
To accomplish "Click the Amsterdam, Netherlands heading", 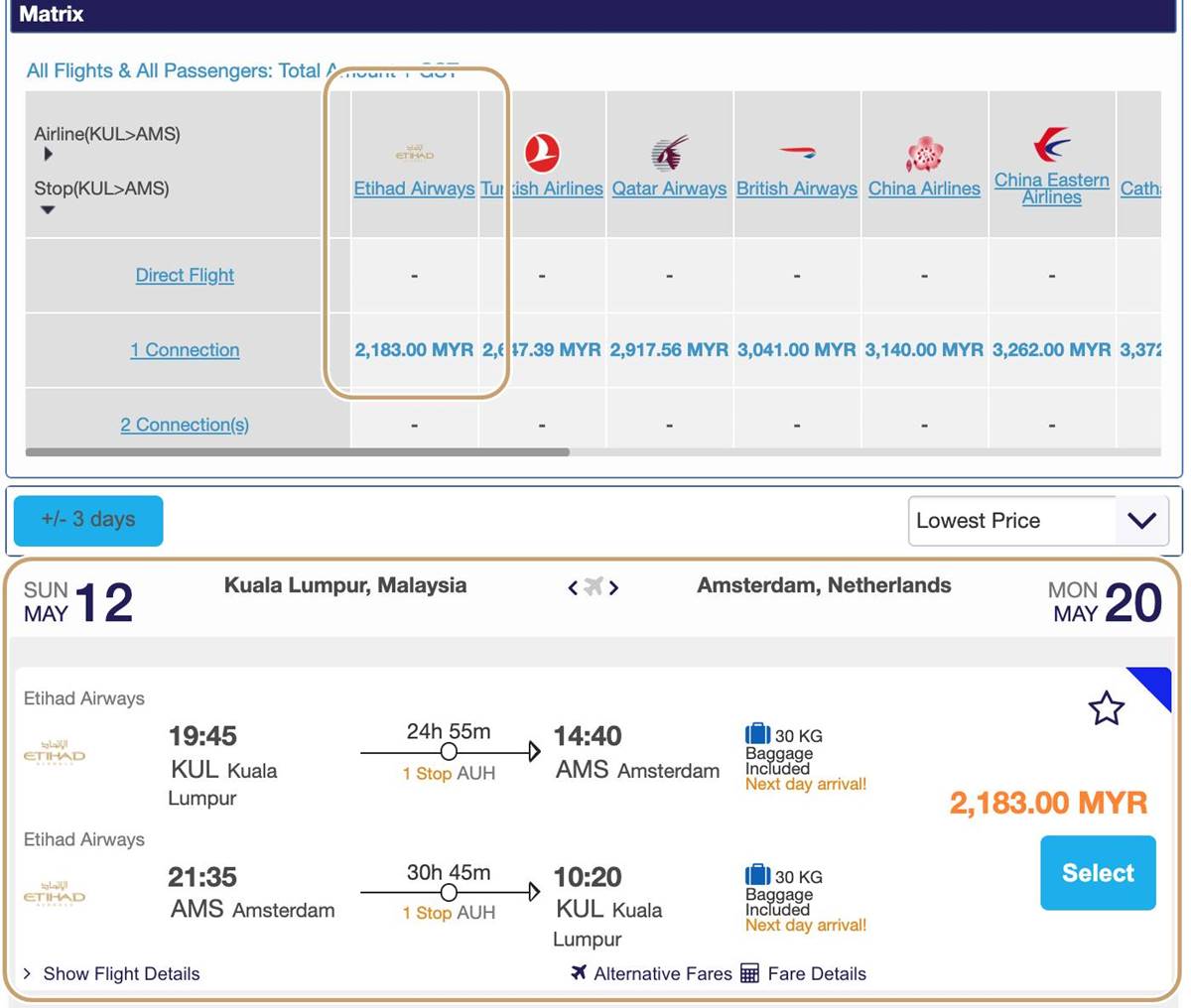I will [824, 585].
